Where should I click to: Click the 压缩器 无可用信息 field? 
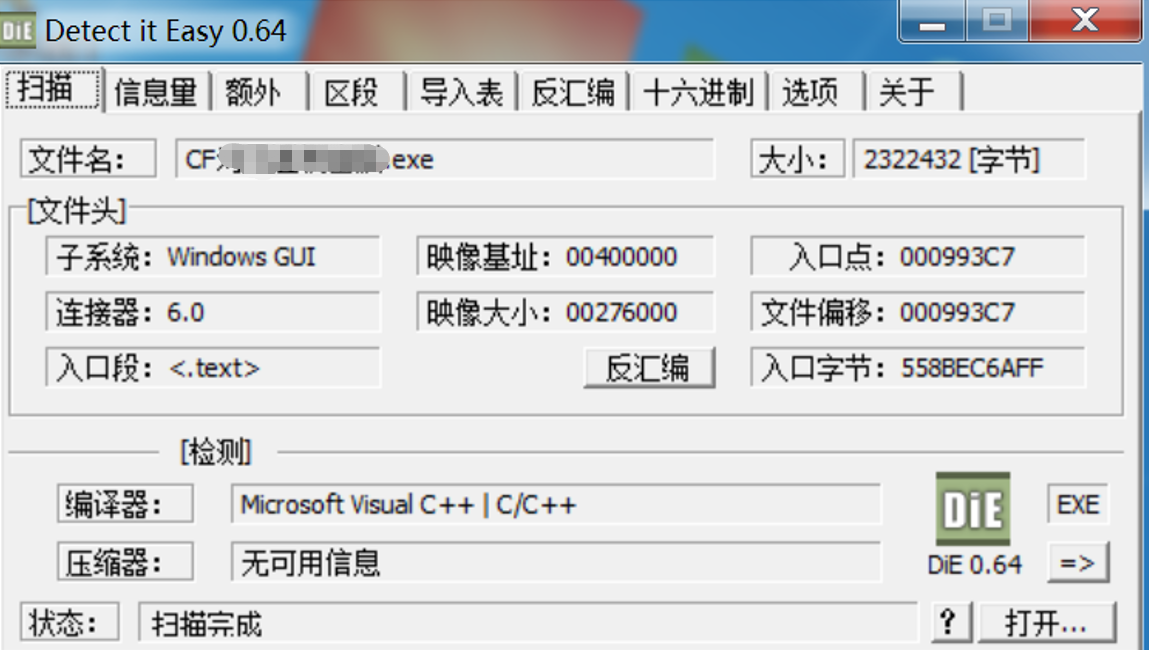coord(555,563)
